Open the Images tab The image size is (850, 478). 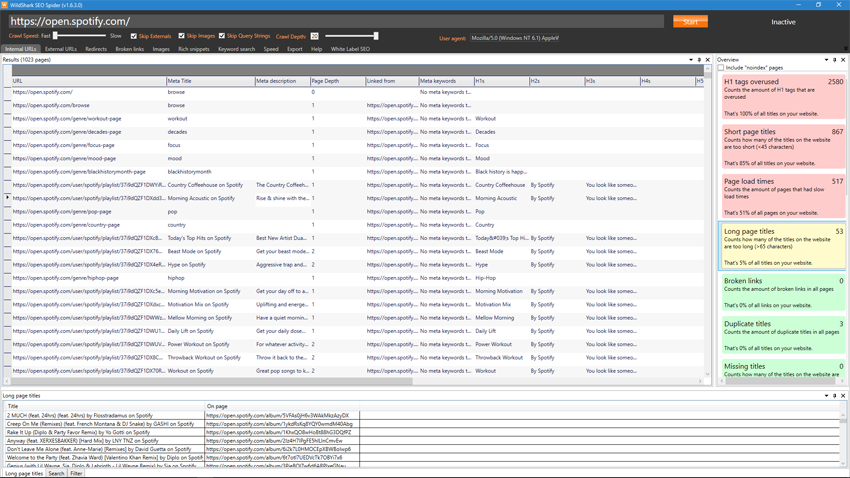(x=161, y=49)
